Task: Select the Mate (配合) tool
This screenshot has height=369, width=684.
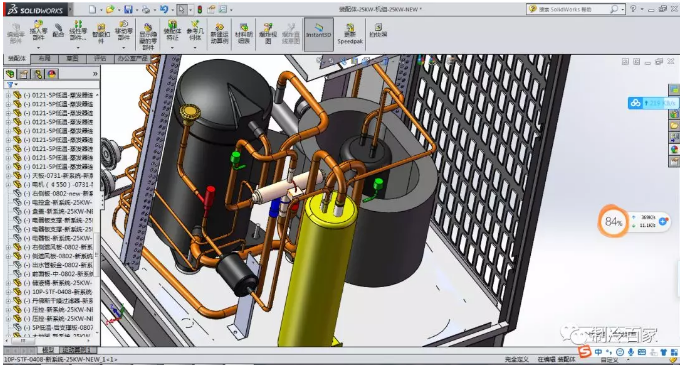Action: click(x=58, y=30)
